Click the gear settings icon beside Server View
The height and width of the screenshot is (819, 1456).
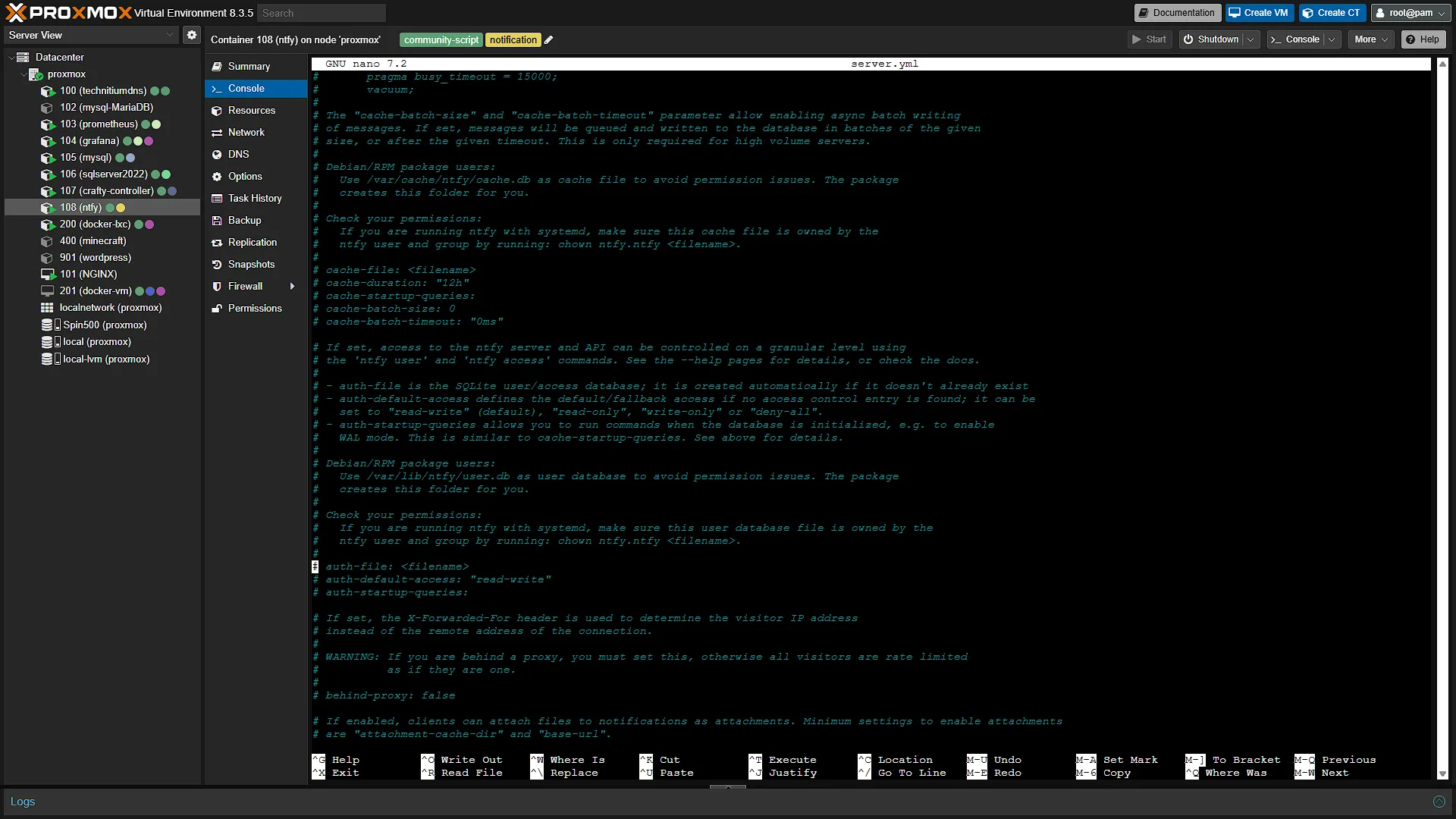coord(192,35)
